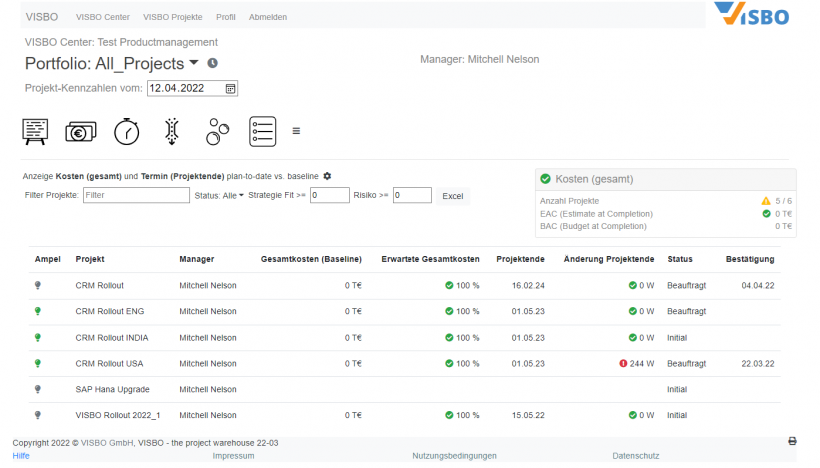The image size is (820, 468).
Task: Click the green Ampel light for CRM Rollout USA
Action: pyautogui.click(x=37, y=363)
